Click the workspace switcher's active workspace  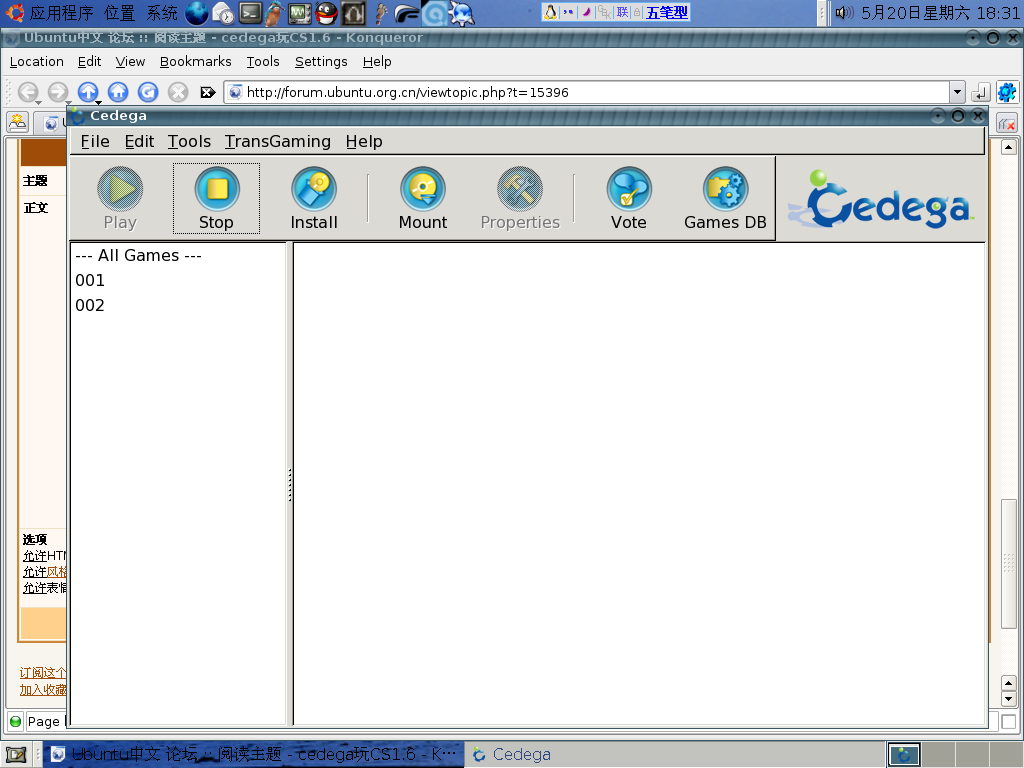pyautogui.click(x=904, y=754)
